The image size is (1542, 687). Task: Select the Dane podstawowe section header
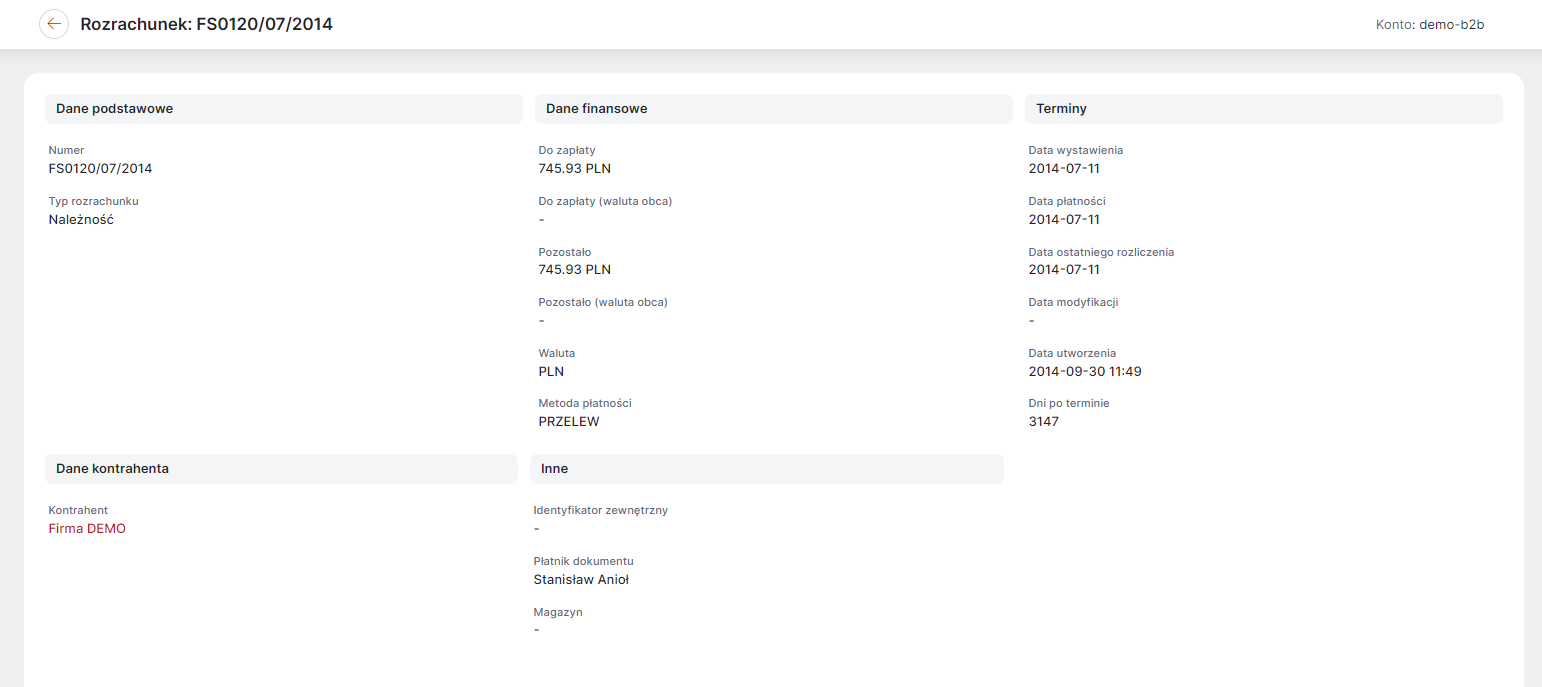(x=284, y=109)
